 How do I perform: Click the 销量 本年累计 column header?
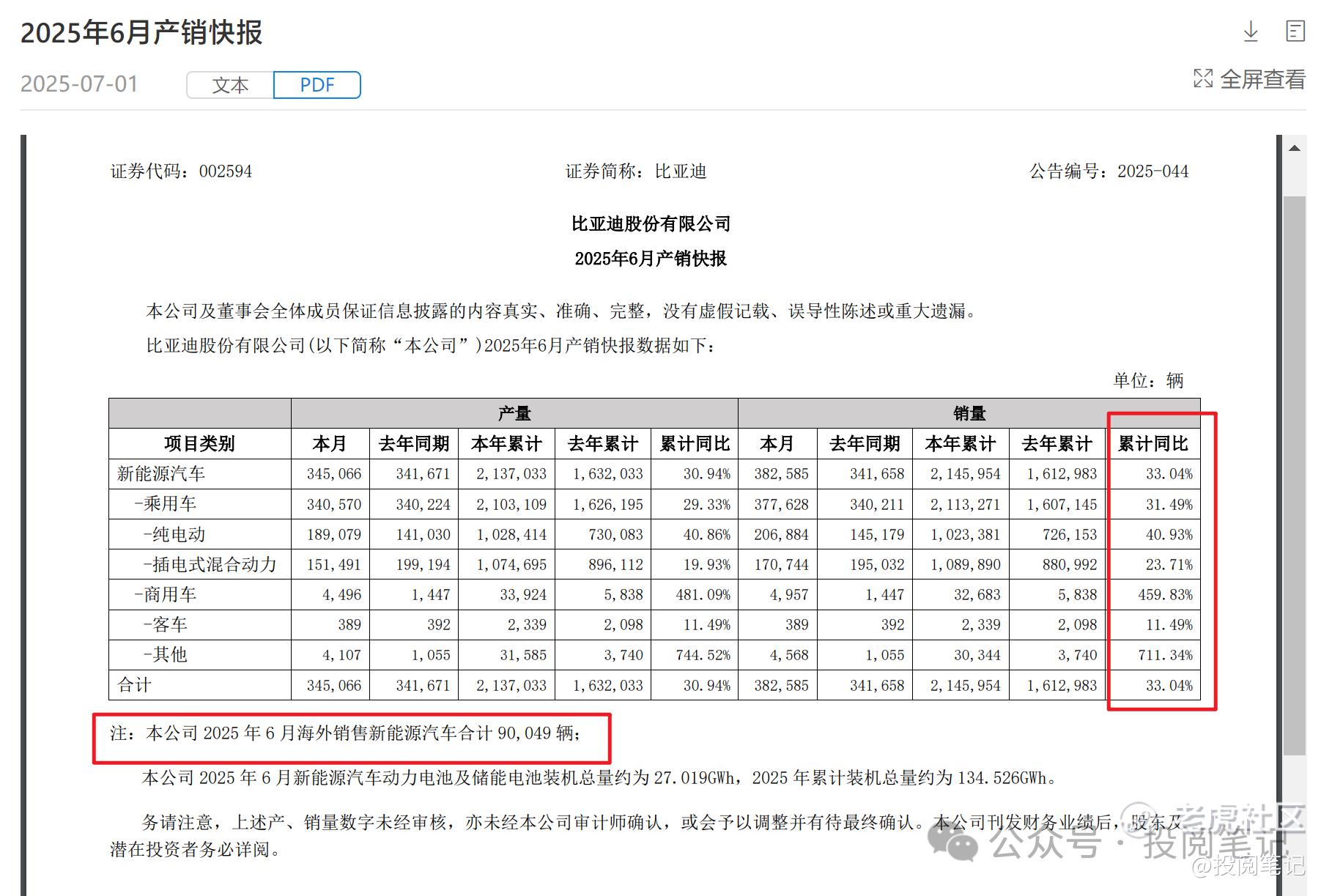pyautogui.click(x=961, y=443)
